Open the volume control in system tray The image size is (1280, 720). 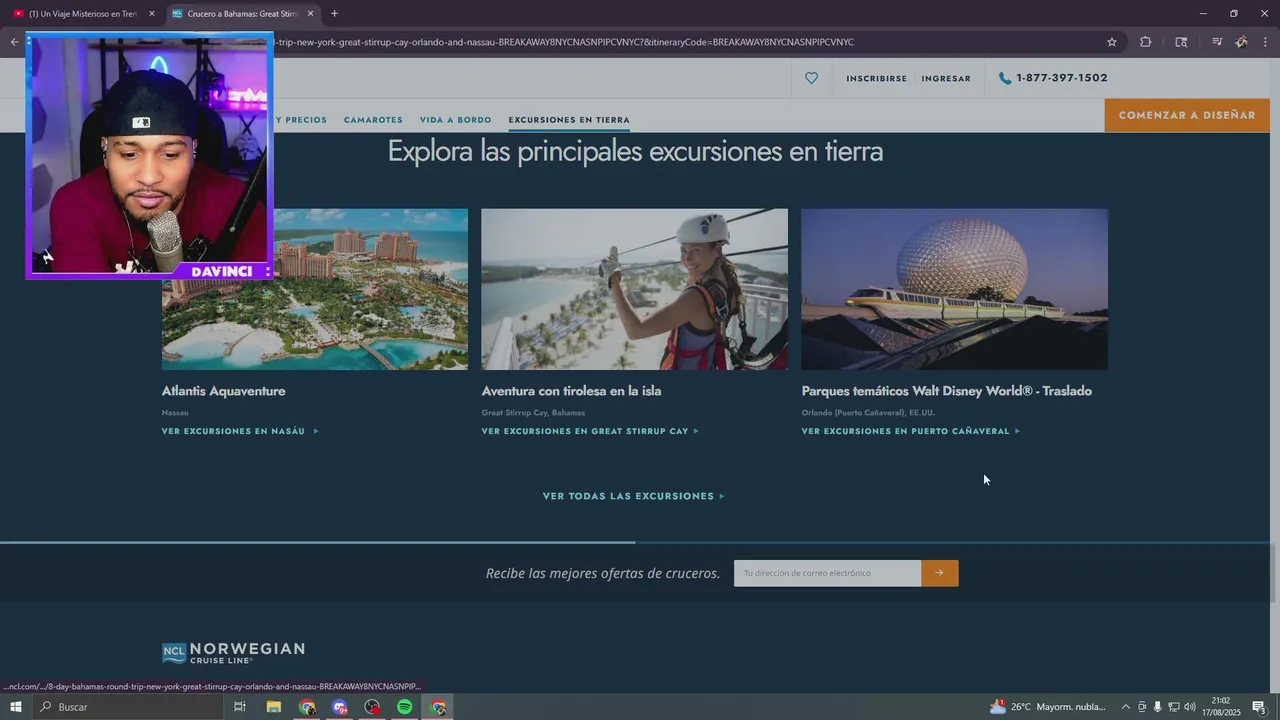(1190, 707)
